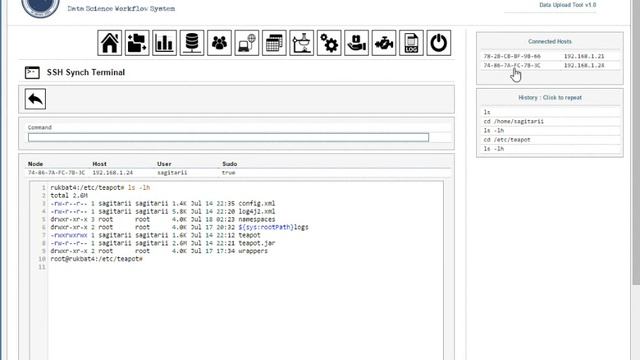This screenshot has height=360, width=640.
Task: Click '${sys:rootPath}logs' in the terminal output
Action: [x=273, y=227]
